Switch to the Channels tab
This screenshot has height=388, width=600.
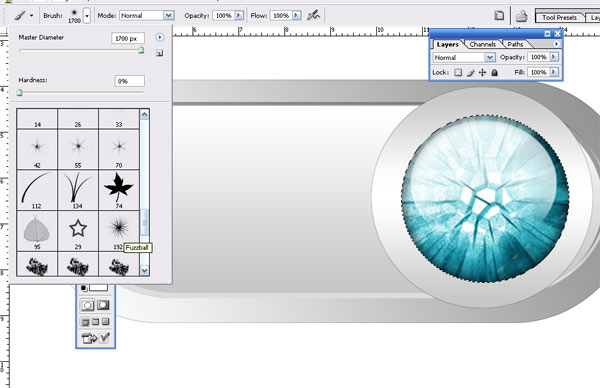tap(482, 44)
